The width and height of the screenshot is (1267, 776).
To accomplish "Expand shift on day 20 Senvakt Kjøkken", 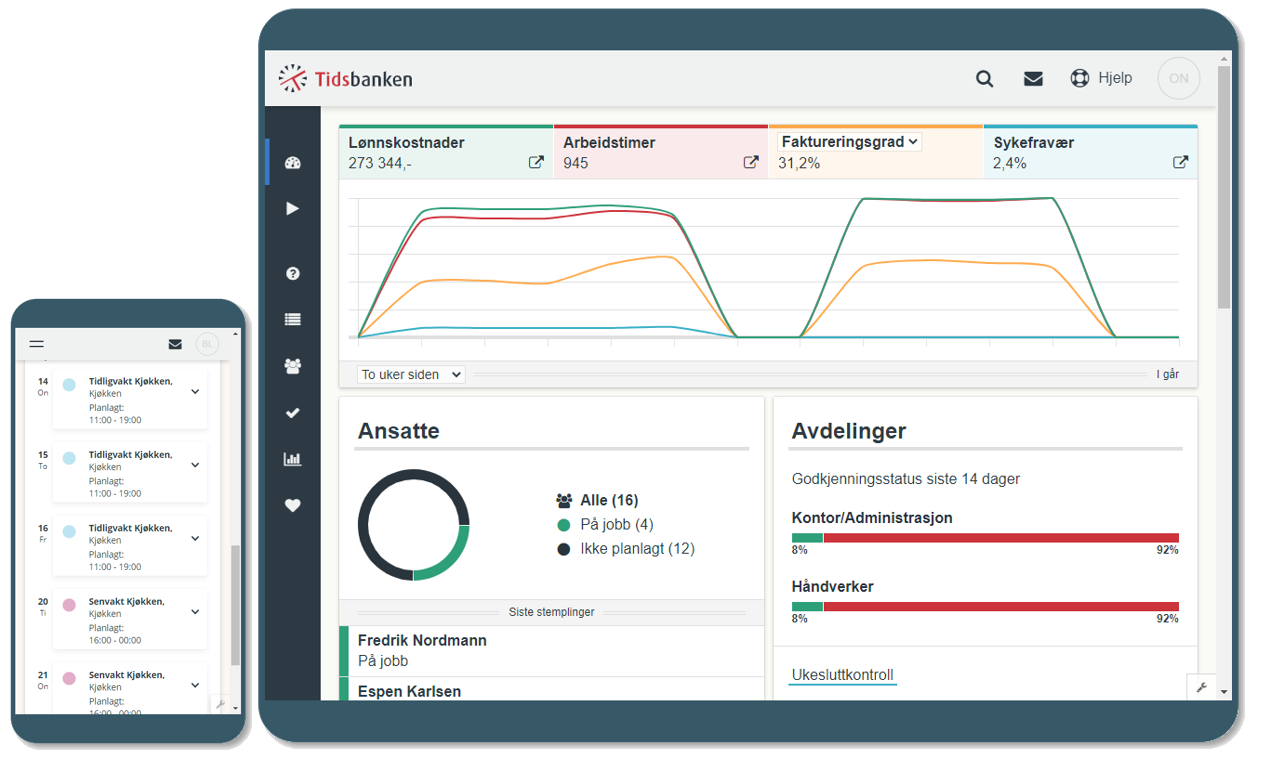I will (195, 612).
